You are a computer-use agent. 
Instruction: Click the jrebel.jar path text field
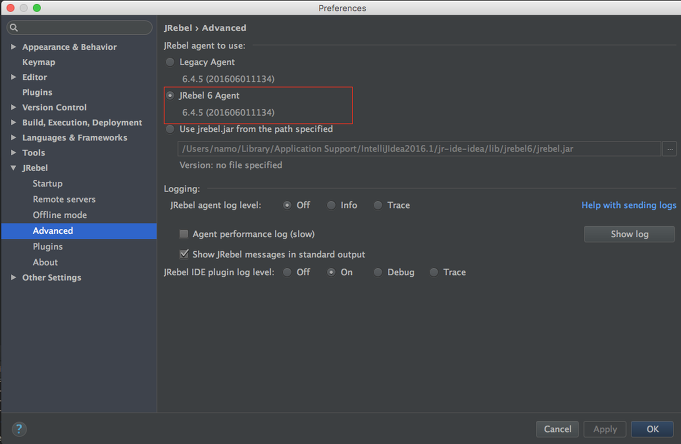click(x=419, y=149)
